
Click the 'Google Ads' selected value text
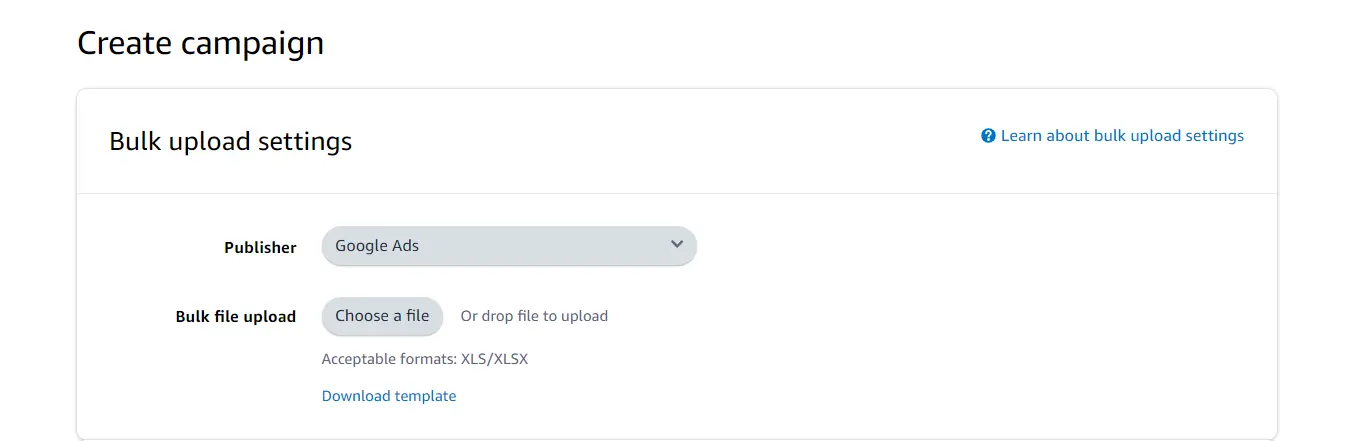377,246
